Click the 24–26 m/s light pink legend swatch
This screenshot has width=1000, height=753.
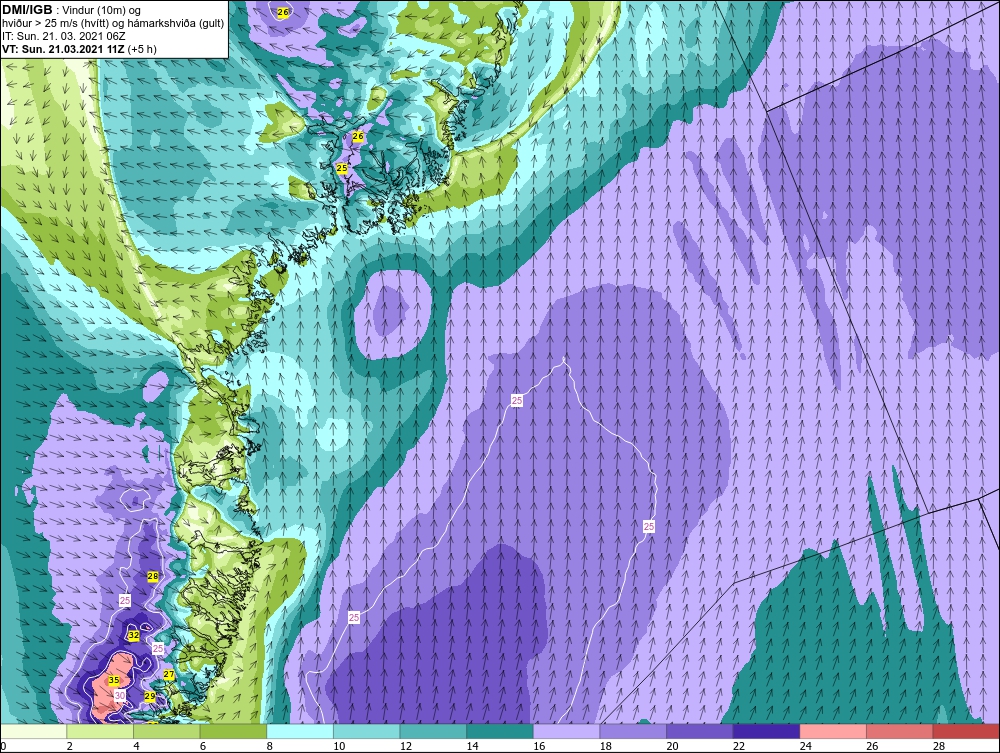[833, 731]
